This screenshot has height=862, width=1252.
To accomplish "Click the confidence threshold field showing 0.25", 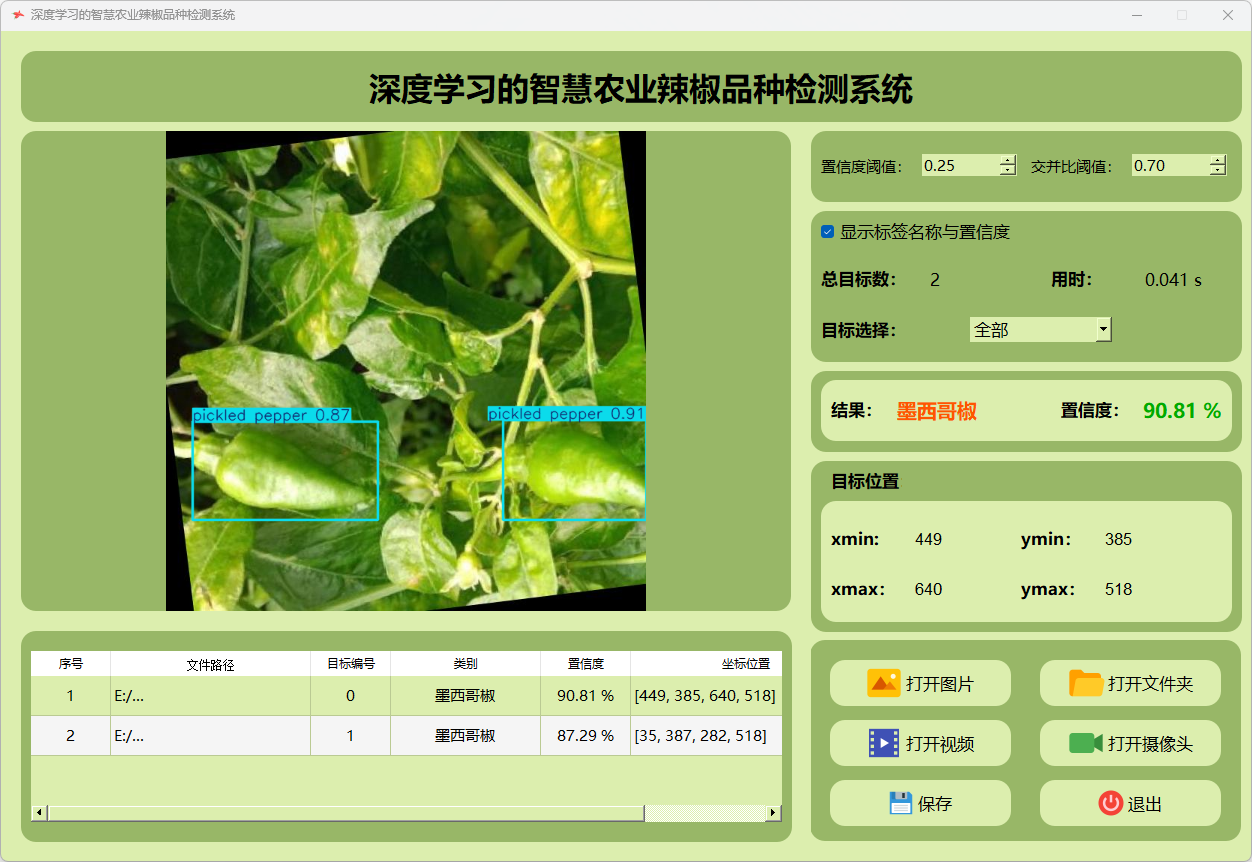I will coord(958,166).
